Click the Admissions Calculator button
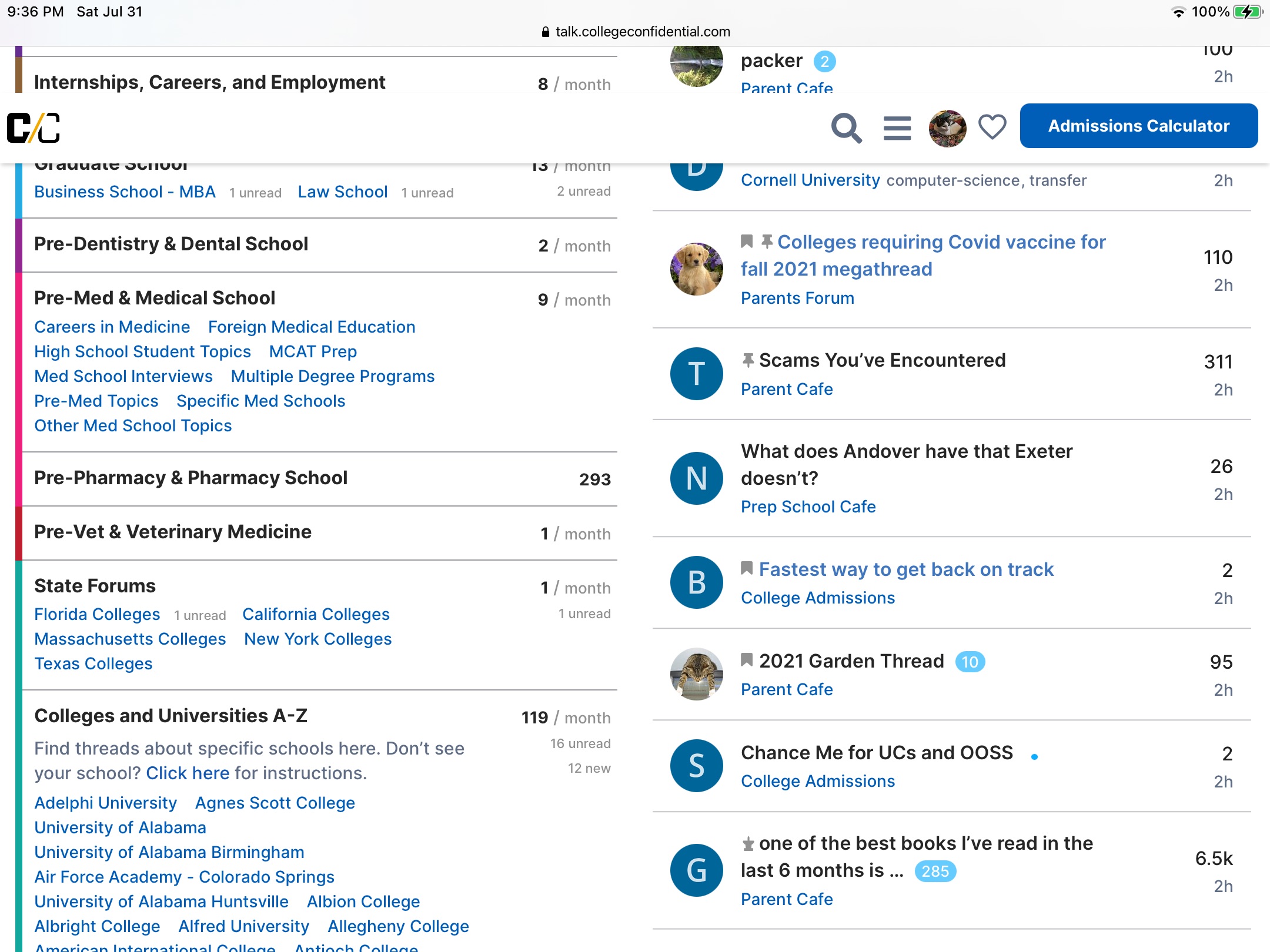Viewport: 1270px width, 952px height. (1138, 126)
